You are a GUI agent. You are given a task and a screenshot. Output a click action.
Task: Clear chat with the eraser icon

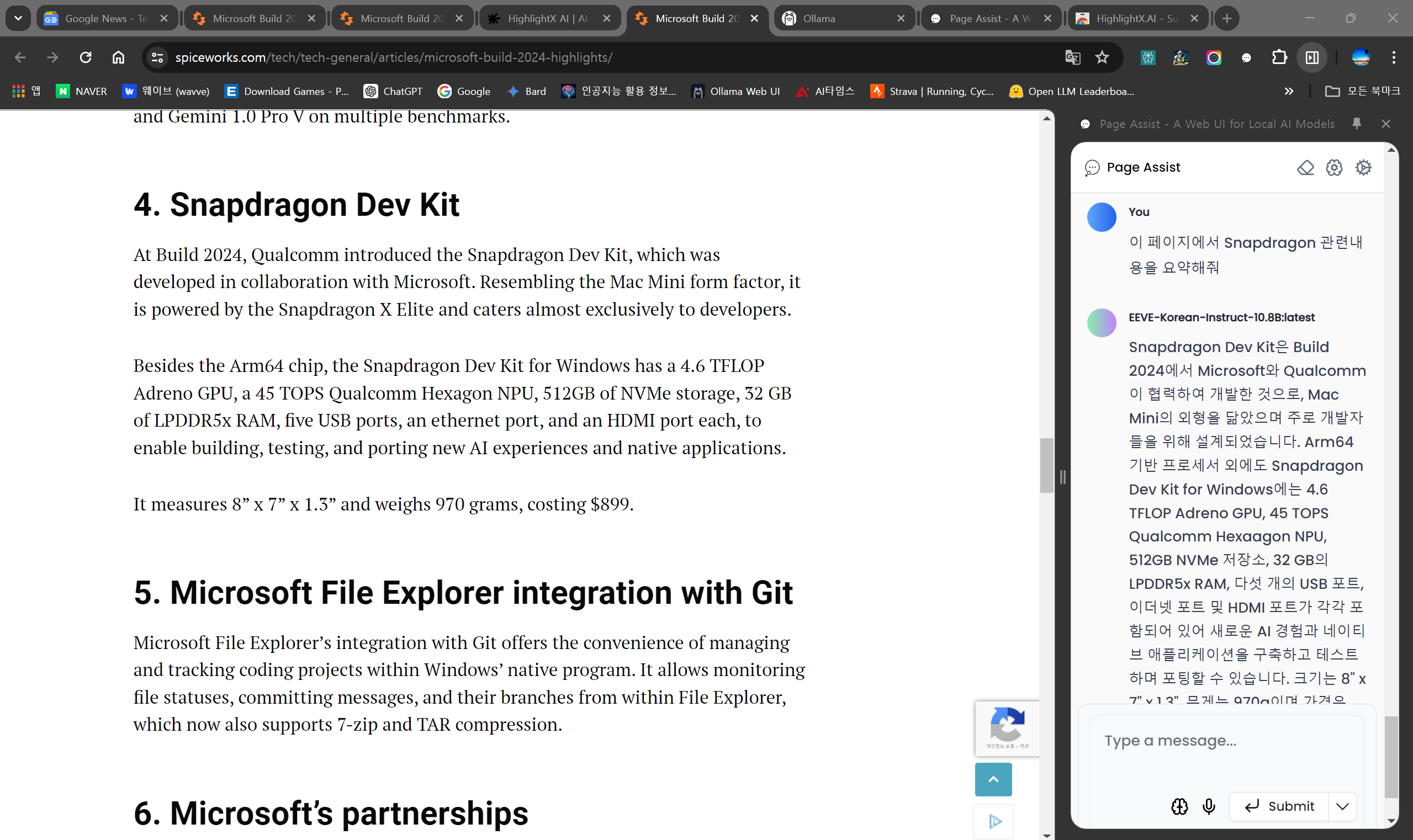click(x=1305, y=168)
